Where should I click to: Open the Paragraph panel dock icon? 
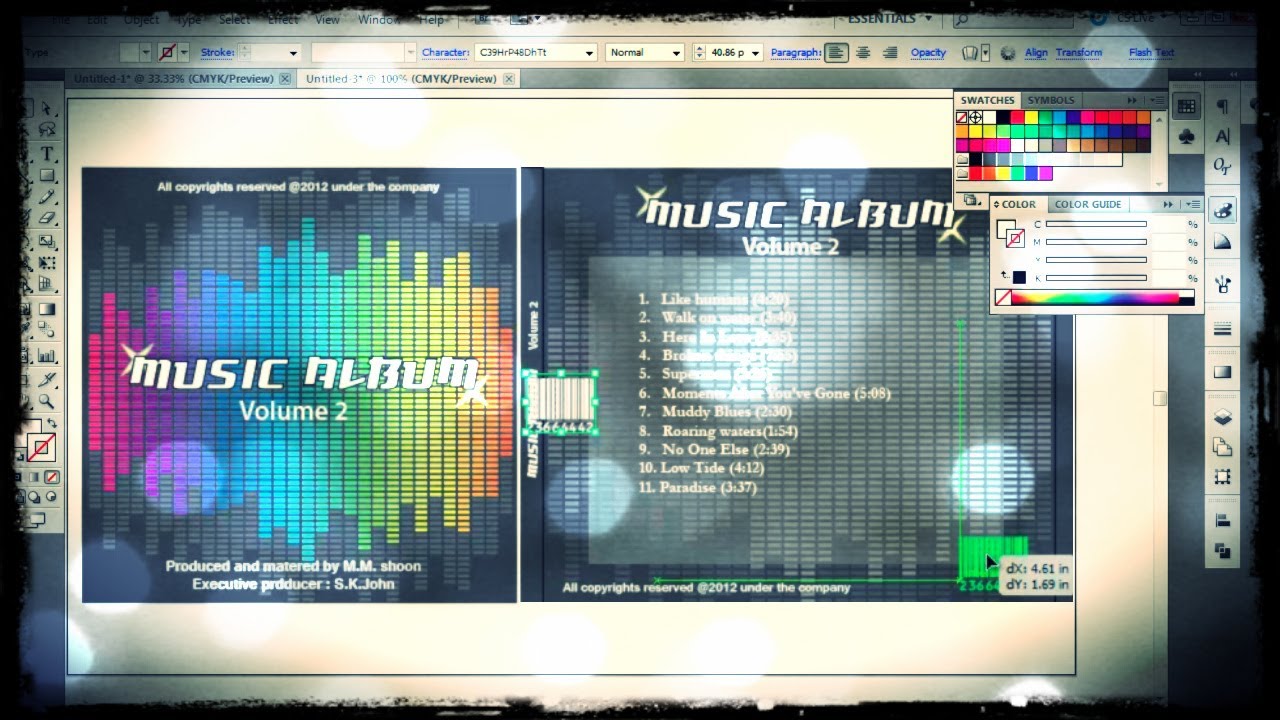(1222, 106)
